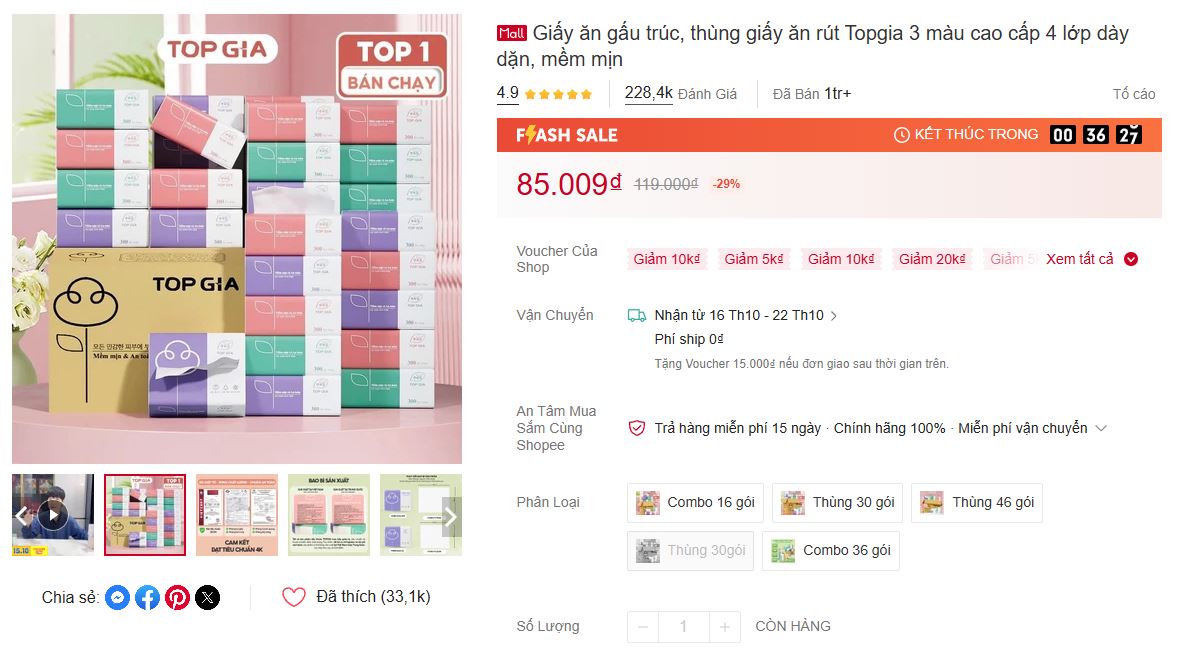Image resolution: width=1180 pixels, height=657 pixels.
Task: Expand Xem tất cả shop vouchers
Action: [x=1091, y=259]
